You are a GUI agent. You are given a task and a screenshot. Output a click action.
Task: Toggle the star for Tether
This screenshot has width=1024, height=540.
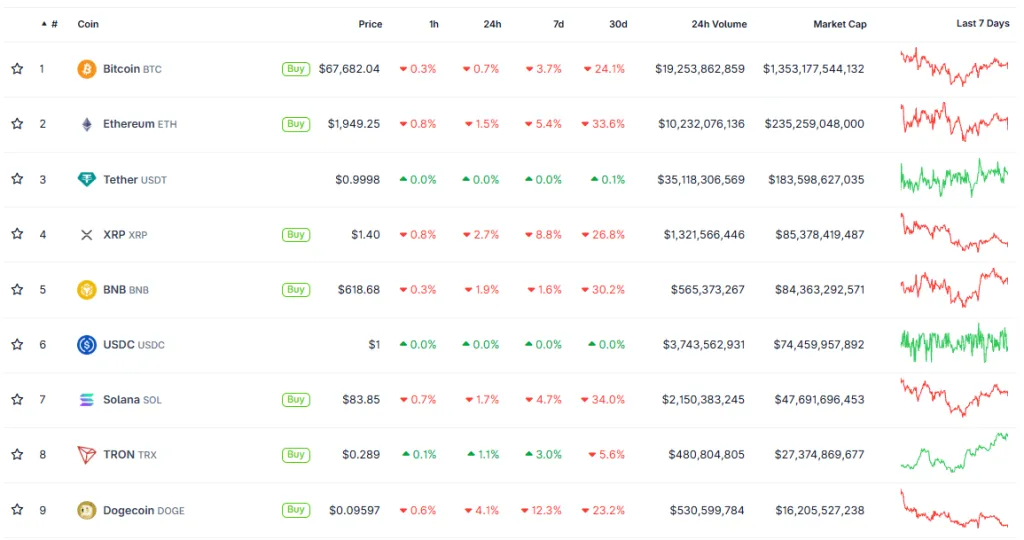[x=17, y=180]
